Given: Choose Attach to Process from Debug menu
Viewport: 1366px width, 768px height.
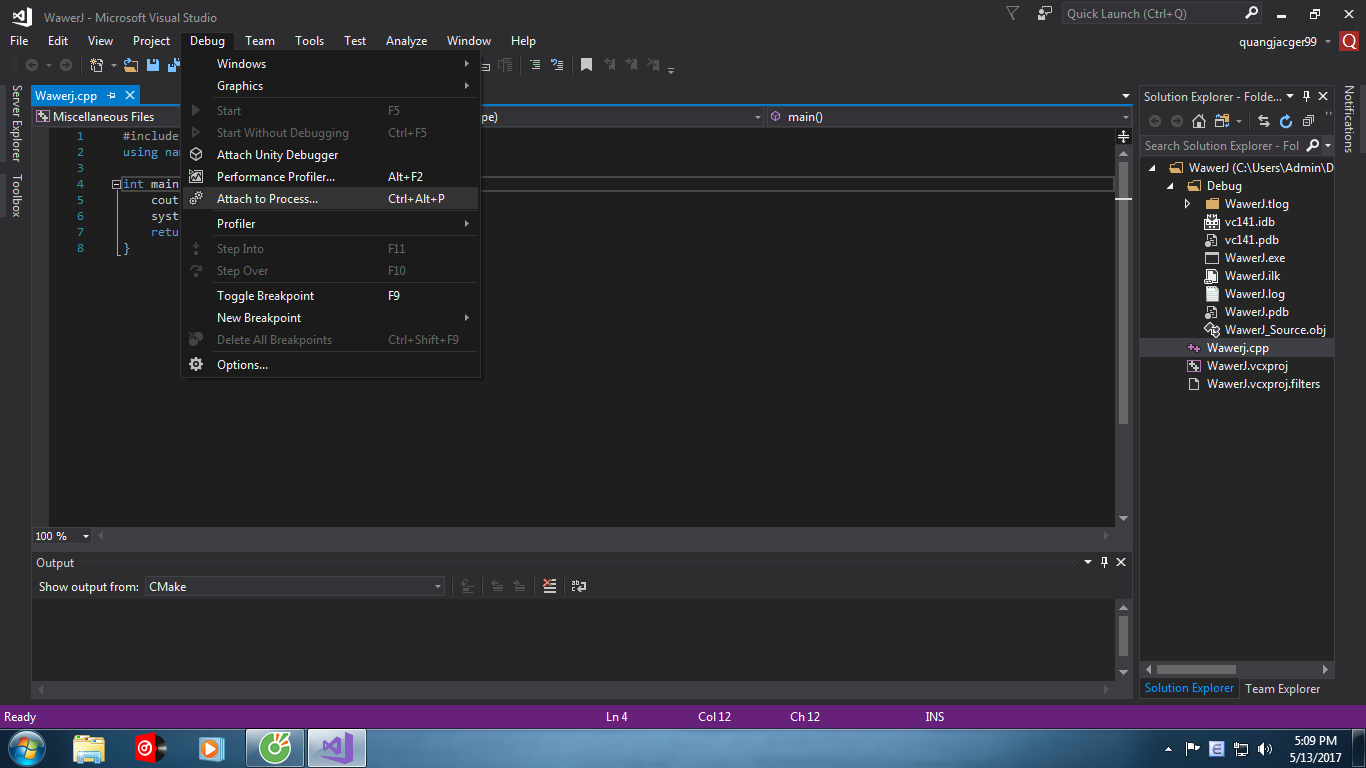Looking at the screenshot, I should coord(267,199).
